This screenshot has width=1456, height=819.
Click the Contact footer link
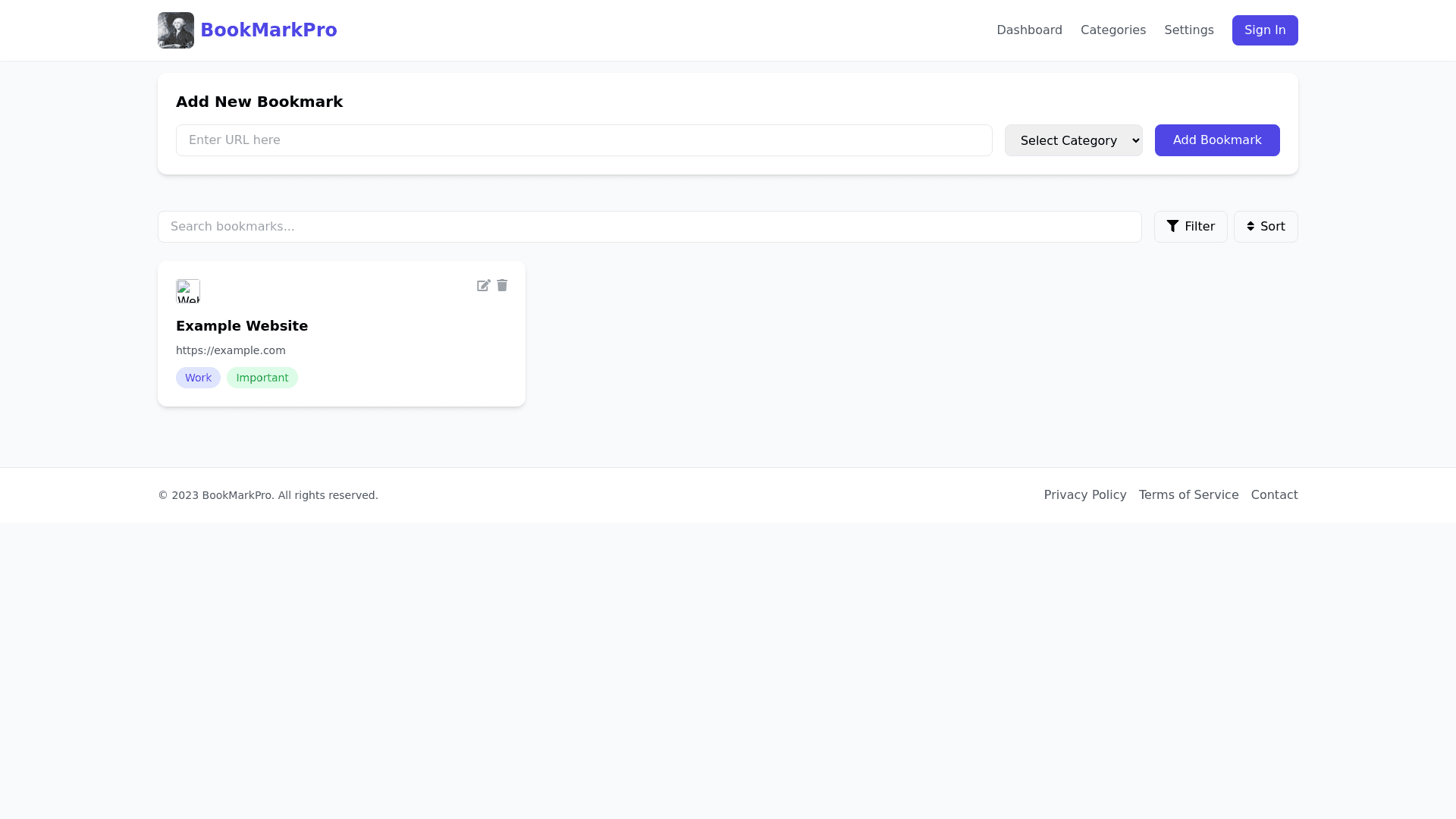click(x=1274, y=495)
